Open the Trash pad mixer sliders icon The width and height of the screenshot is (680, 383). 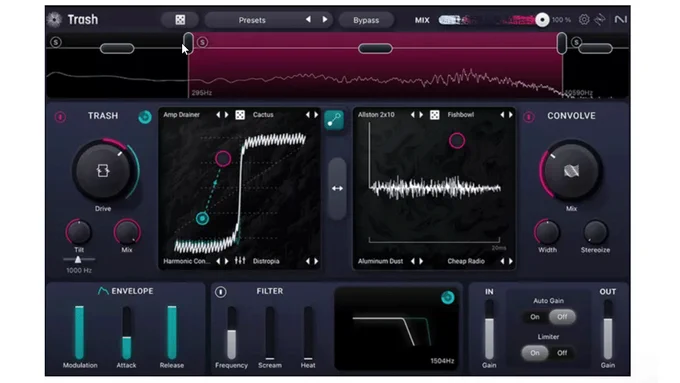[240, 261]
